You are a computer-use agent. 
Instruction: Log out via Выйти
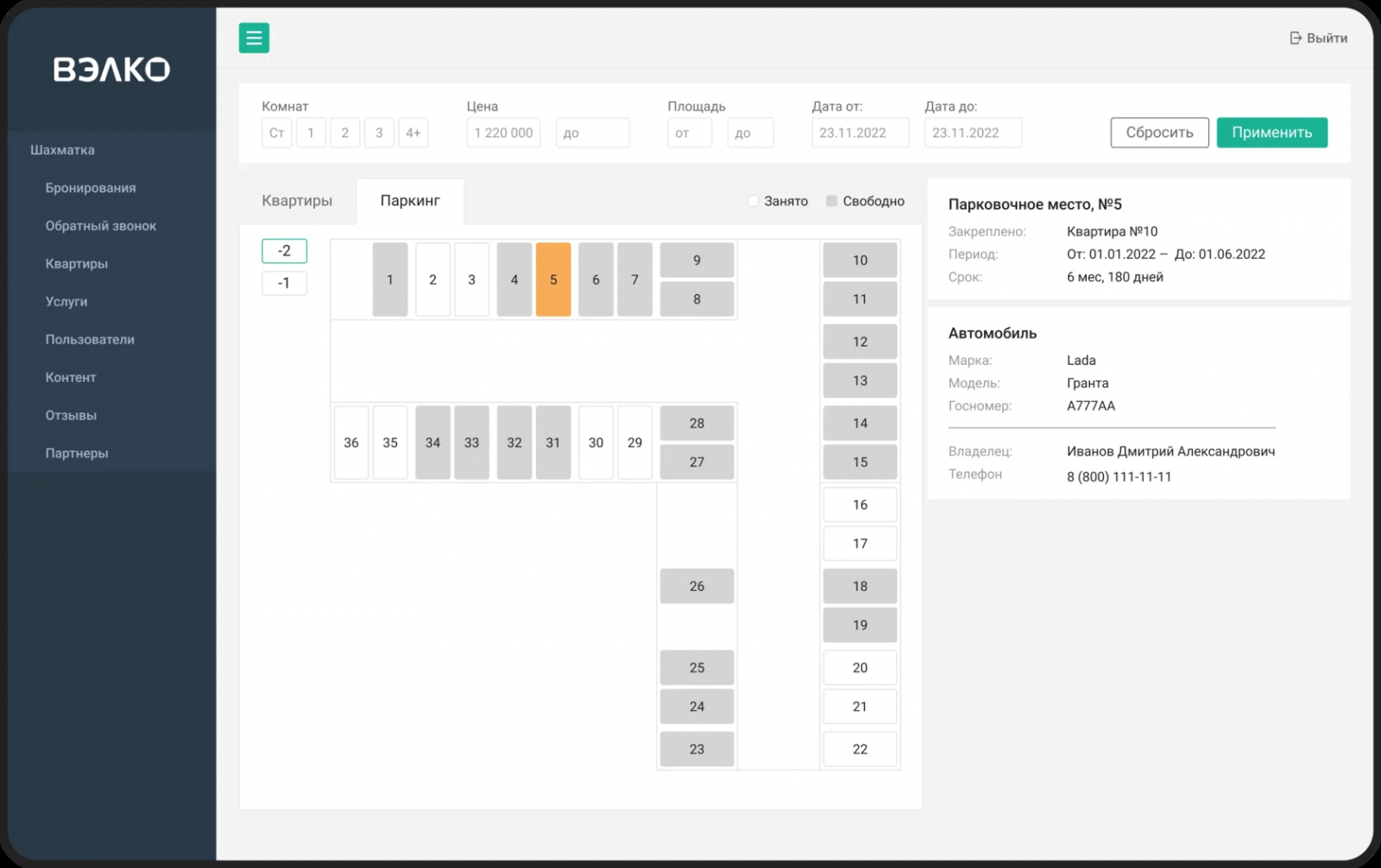(x=1318, y=38)
